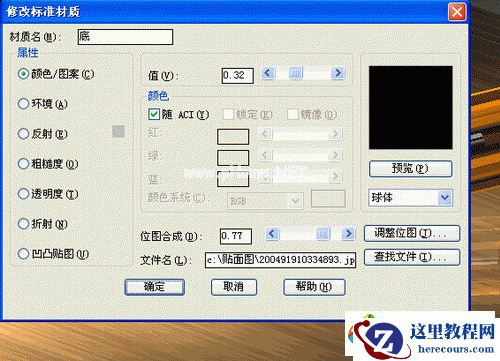Click the 取消 cancel button
This screenshot has height=361, width=500.
pyautogui.click(x=234, y=287)
